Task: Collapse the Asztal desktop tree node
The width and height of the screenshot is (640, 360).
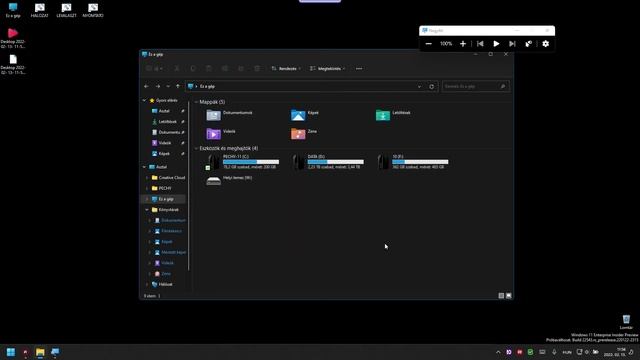Action: [x=144, y=167]
